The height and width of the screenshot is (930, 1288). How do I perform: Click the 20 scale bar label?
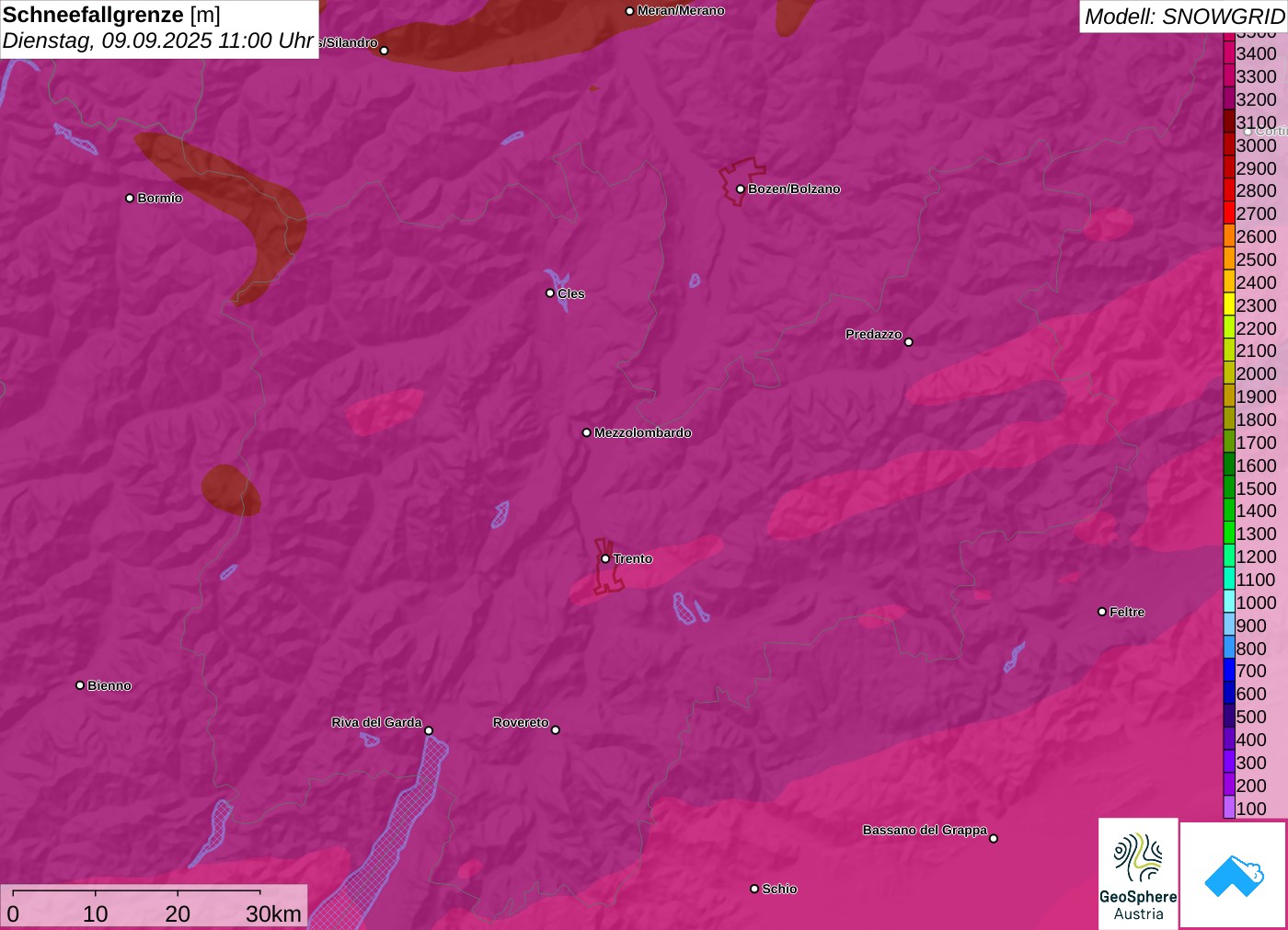coord(178,914)
